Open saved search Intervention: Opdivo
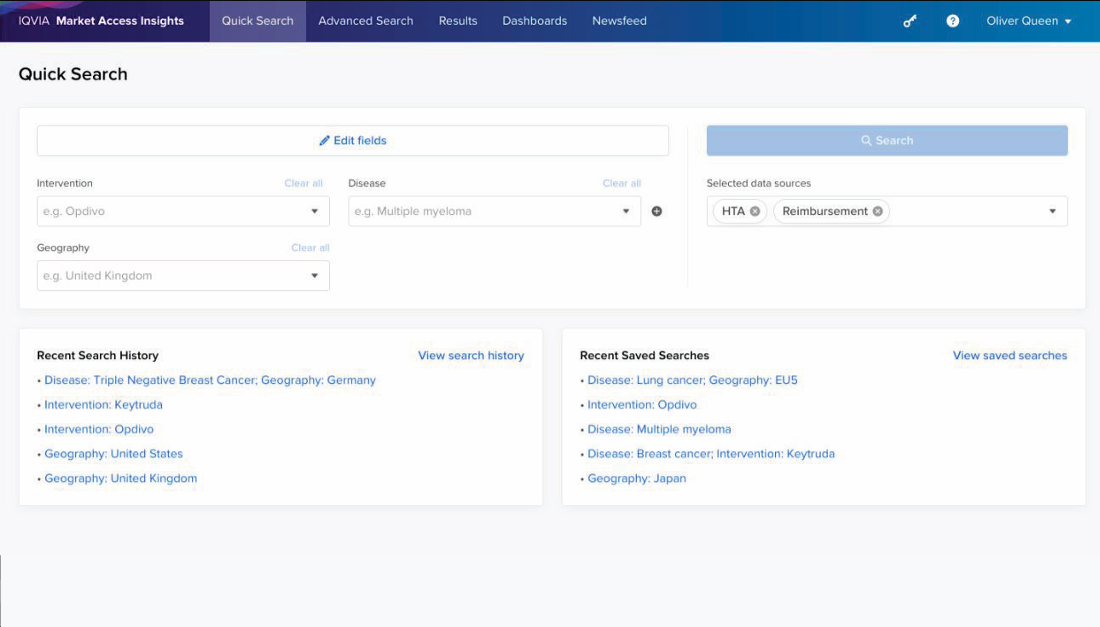 (x=642, y=405)
